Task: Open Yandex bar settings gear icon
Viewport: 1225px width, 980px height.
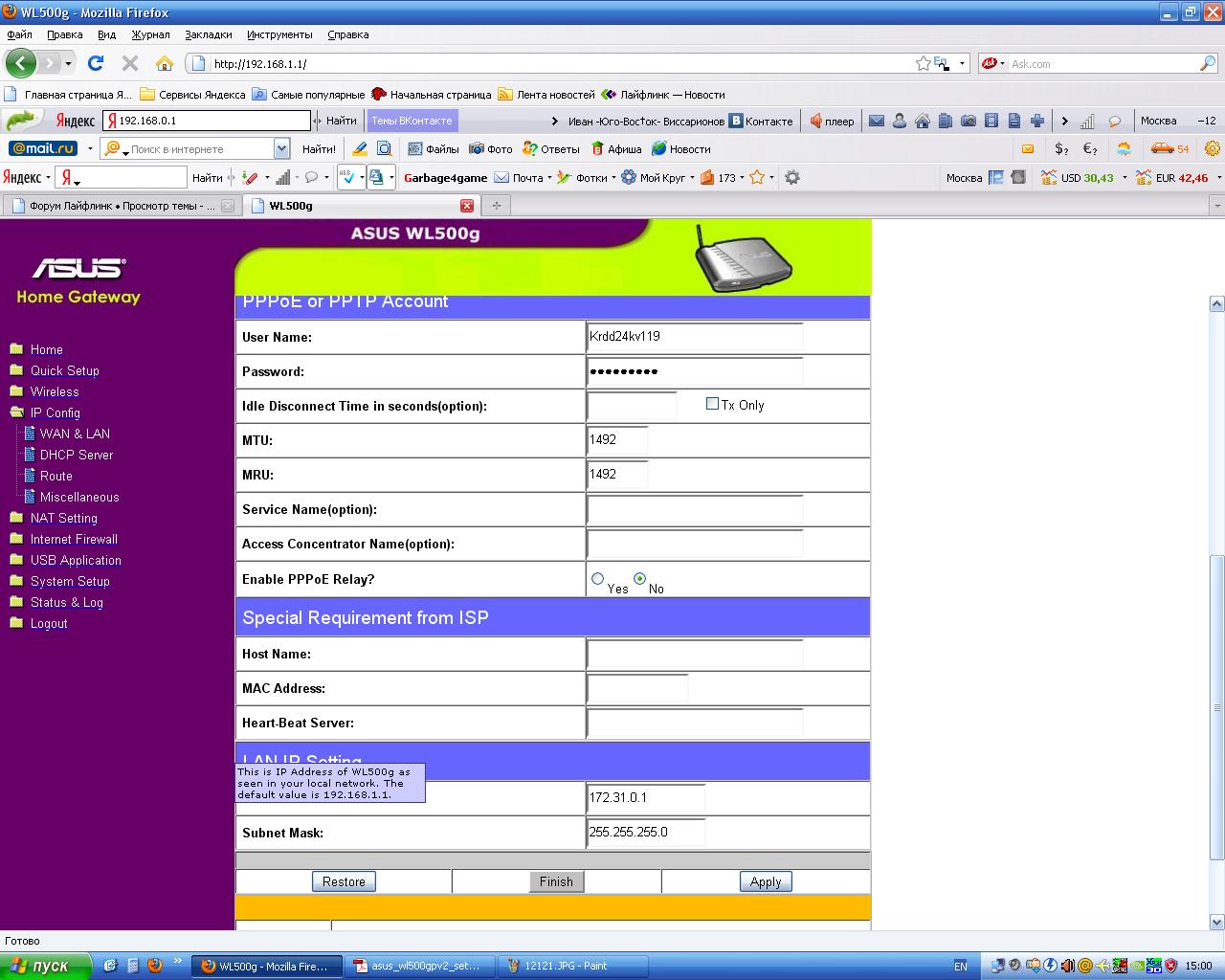Action: pyautogui.click(x=791, y=177)
